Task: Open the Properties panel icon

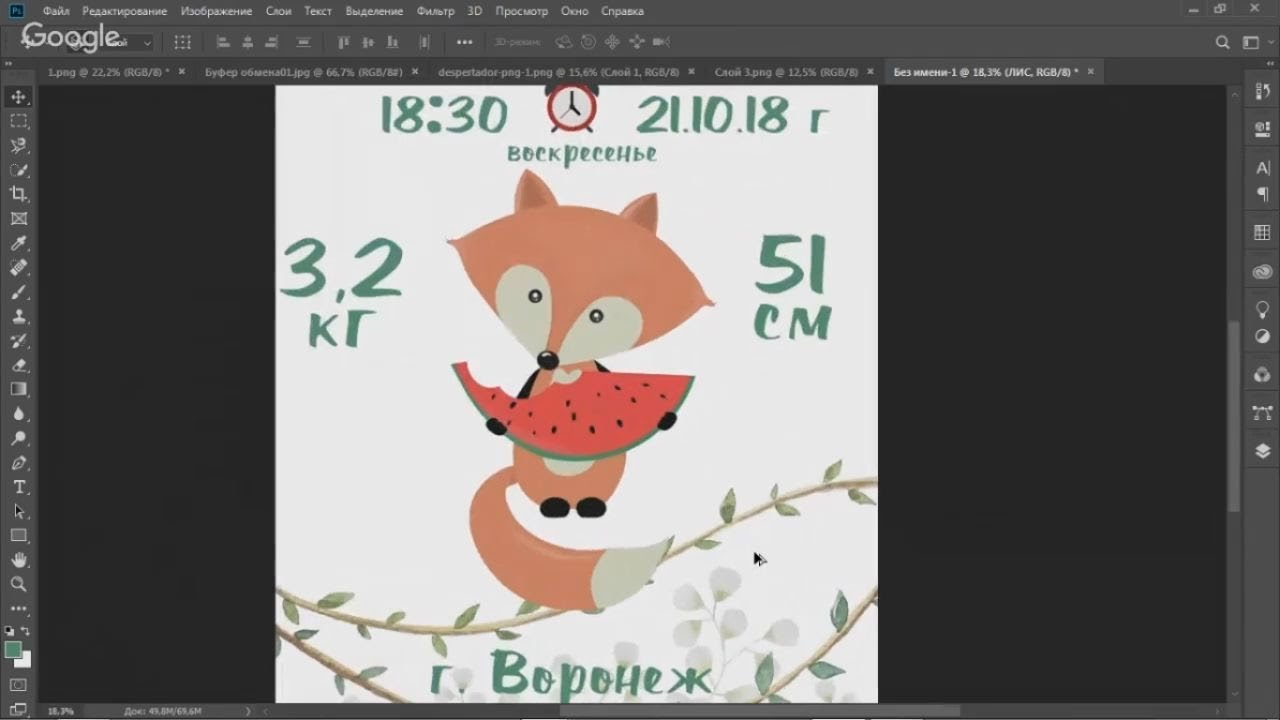Action: click(x=1262, y=129)
